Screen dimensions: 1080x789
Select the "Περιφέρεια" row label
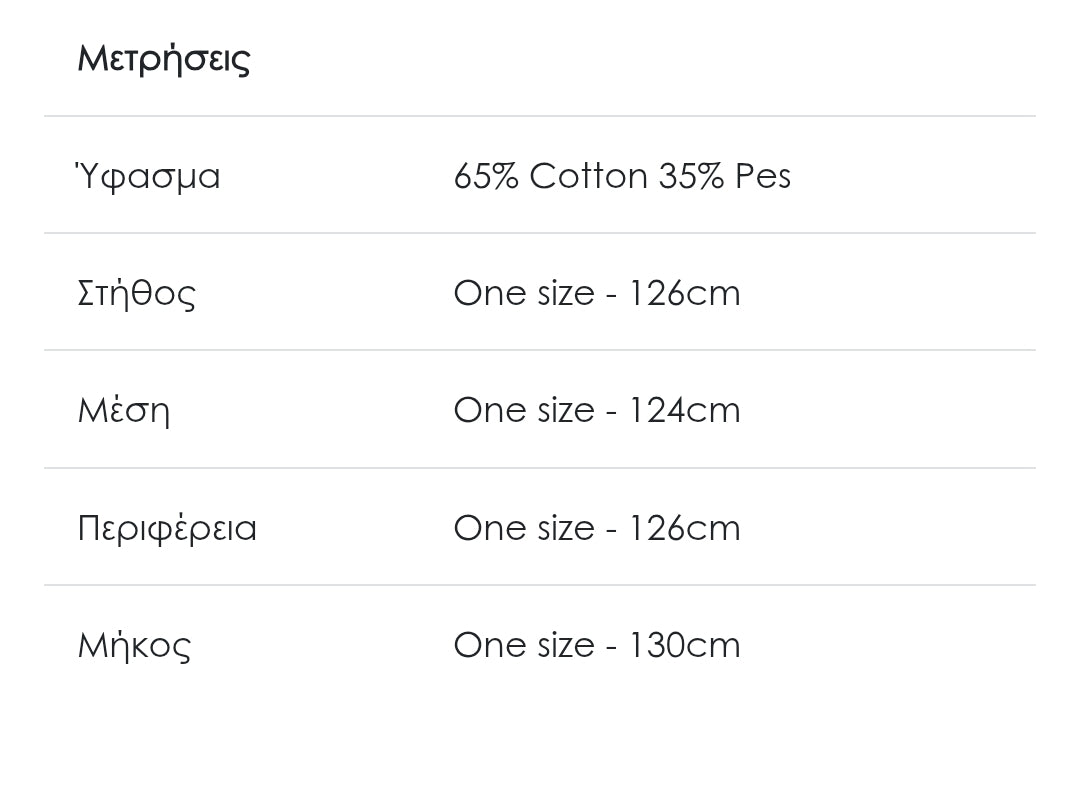coord(167,528)
